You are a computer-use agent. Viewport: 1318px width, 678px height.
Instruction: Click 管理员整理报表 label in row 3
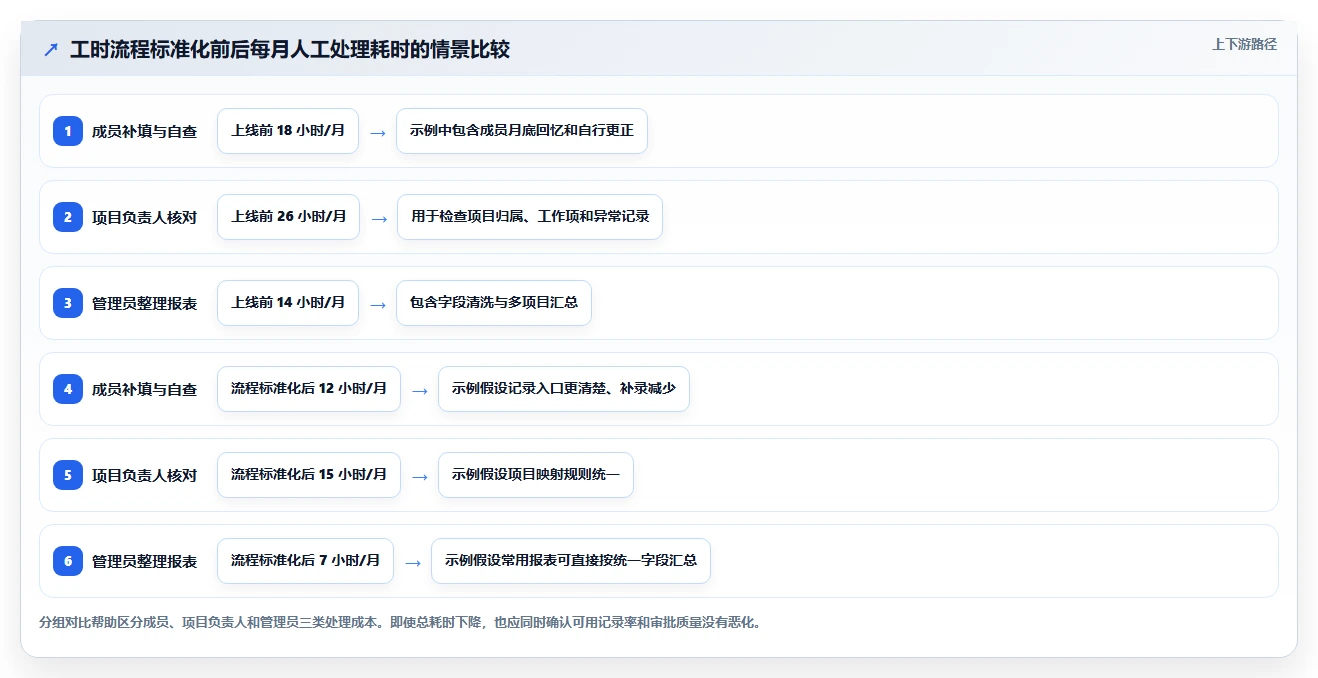(x=145, y=303)
